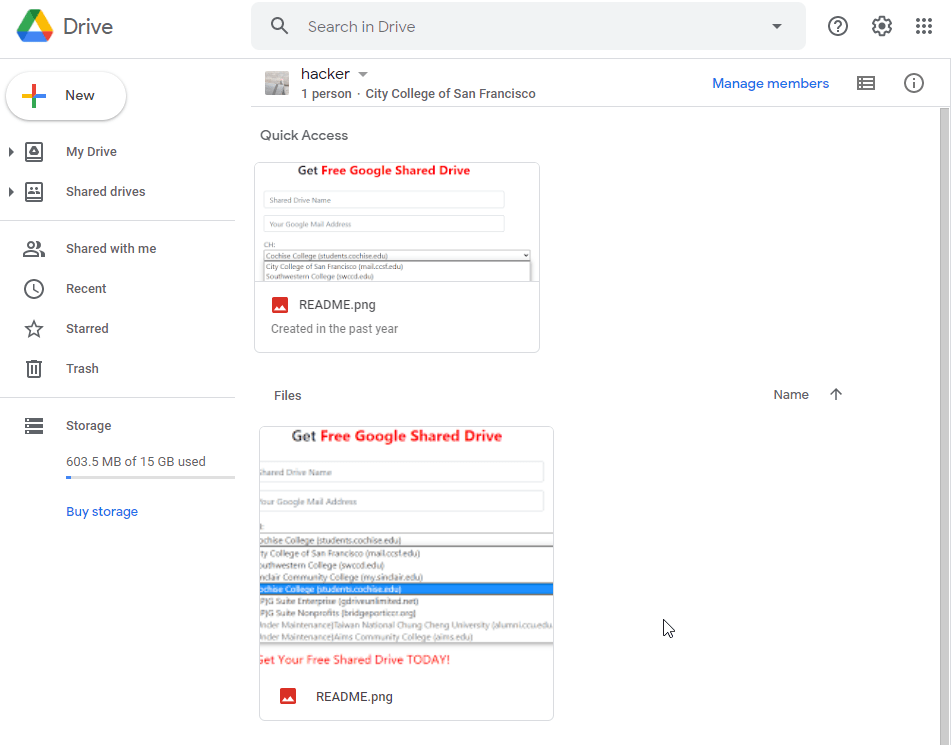
Task: Click the Quick Access README.png image icon
Action: [280, 305]
